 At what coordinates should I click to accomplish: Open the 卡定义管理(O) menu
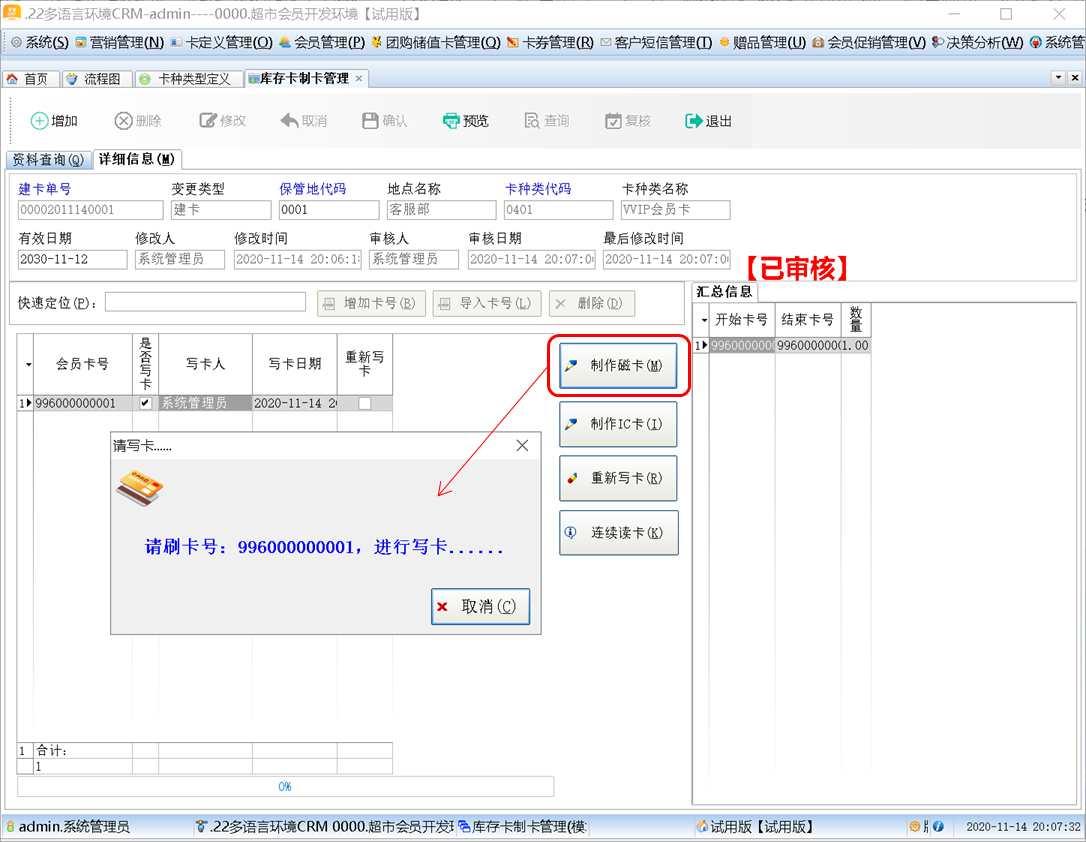pyautogui.click(x=222, y=42)
